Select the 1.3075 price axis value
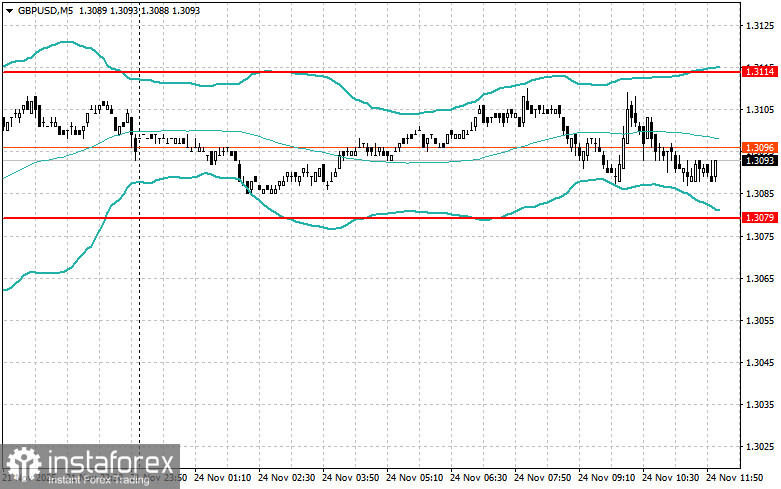Image resolution: width=781 pixels, height=489 pixels. pos(760,236)
